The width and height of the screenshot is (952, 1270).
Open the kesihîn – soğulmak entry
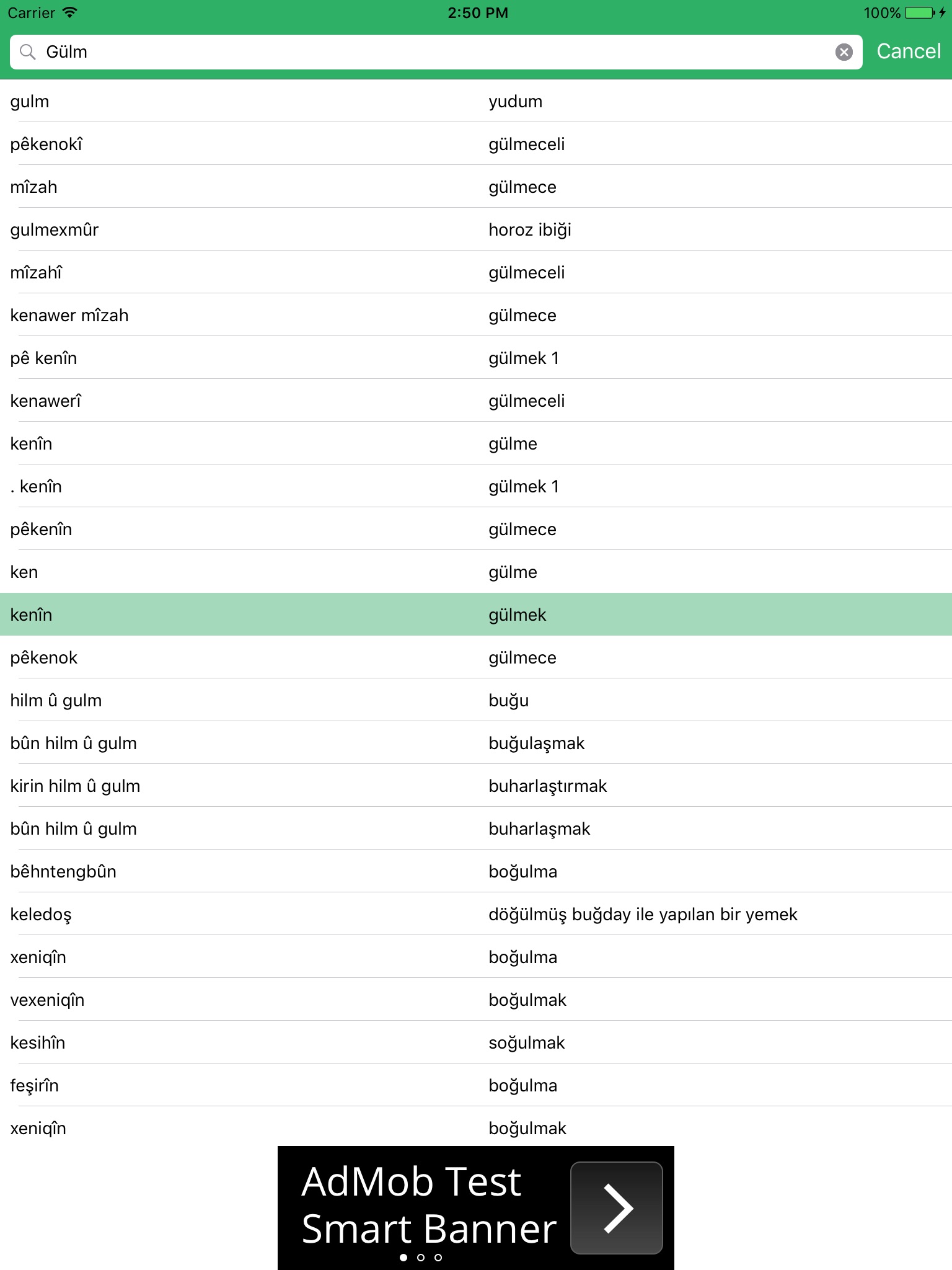click(476, 1042)
